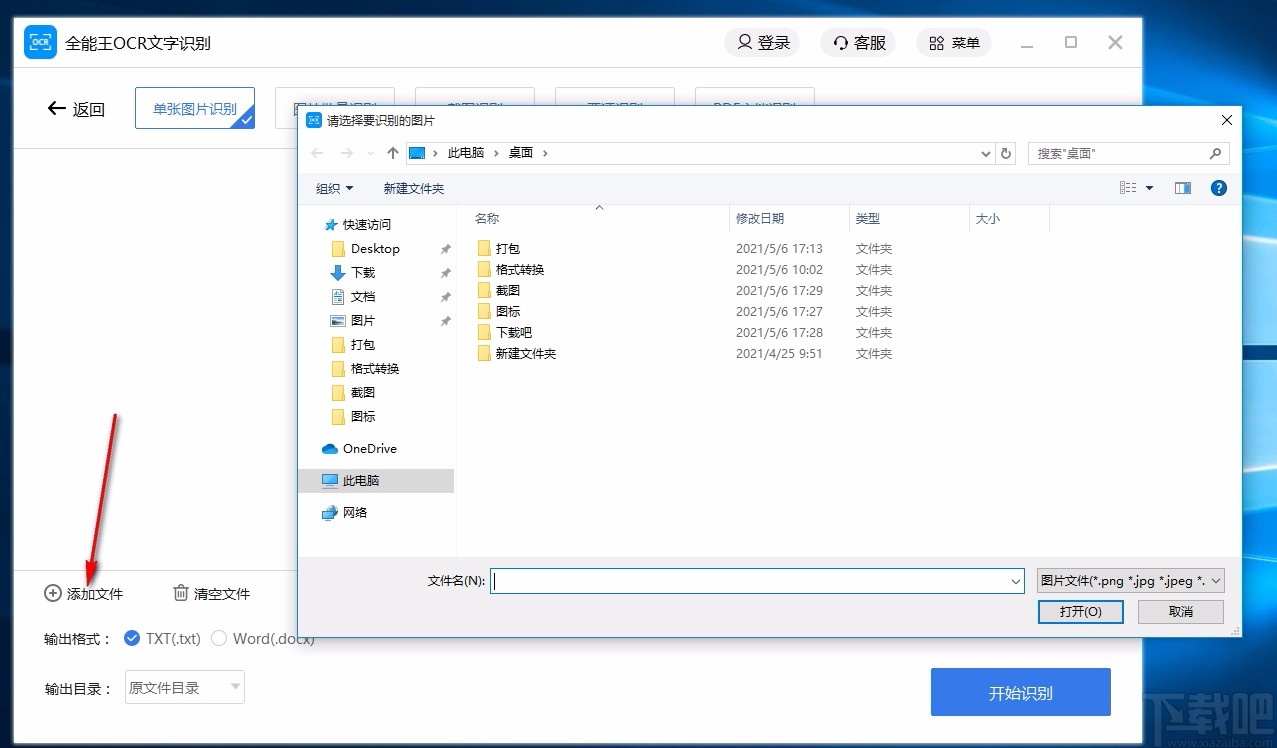Toggle the preview pane icon in the dialog

pos(1182,187)
